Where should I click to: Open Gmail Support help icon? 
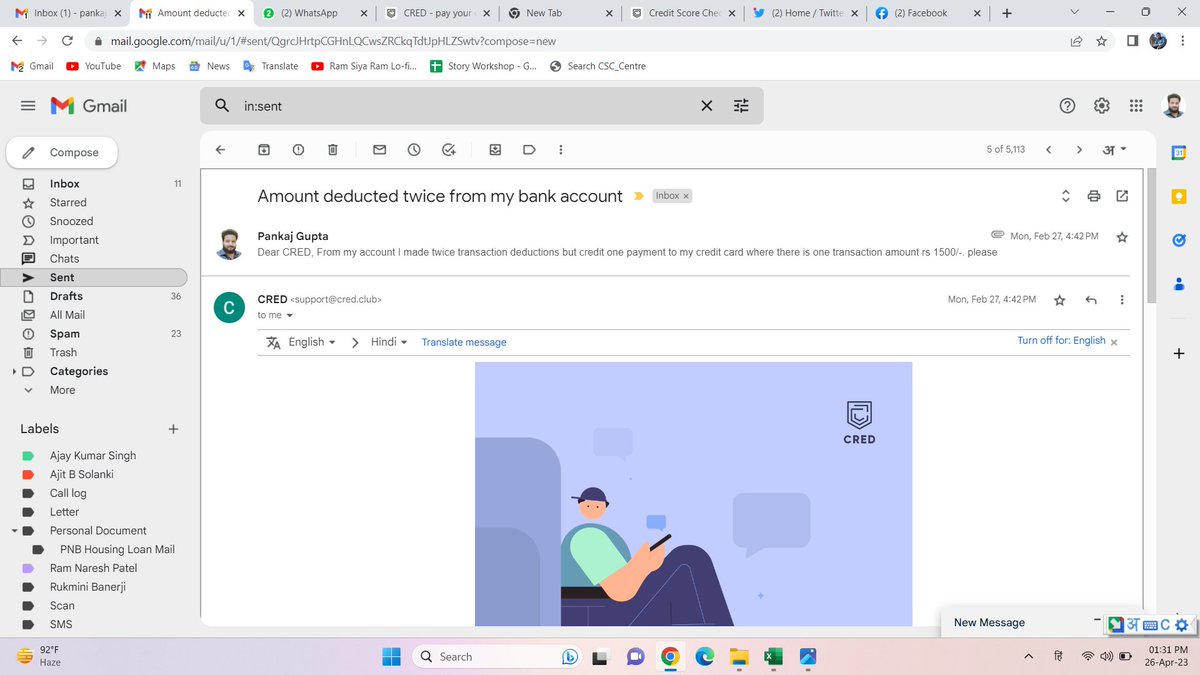(x=1067, y=105)
